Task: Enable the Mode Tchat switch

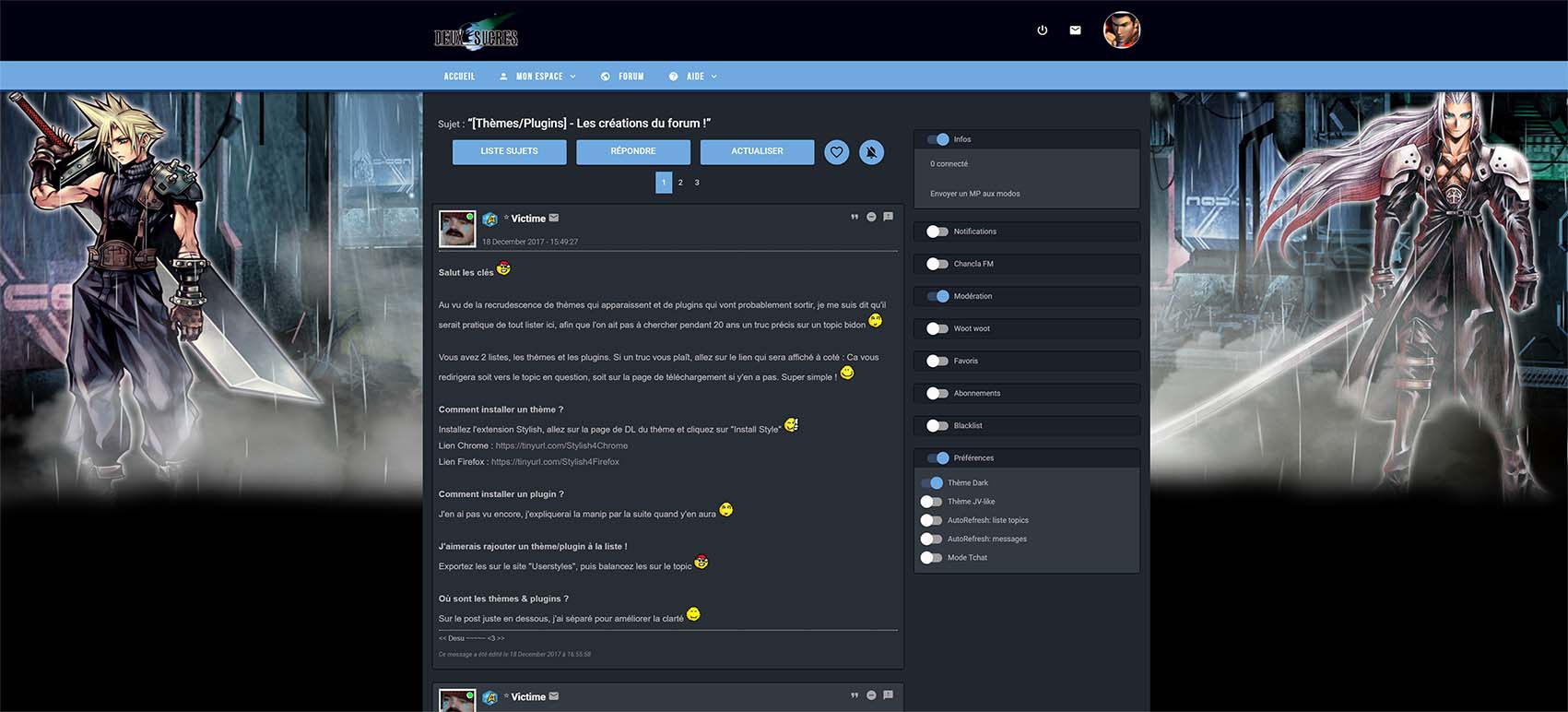Action: pos(931,557)
